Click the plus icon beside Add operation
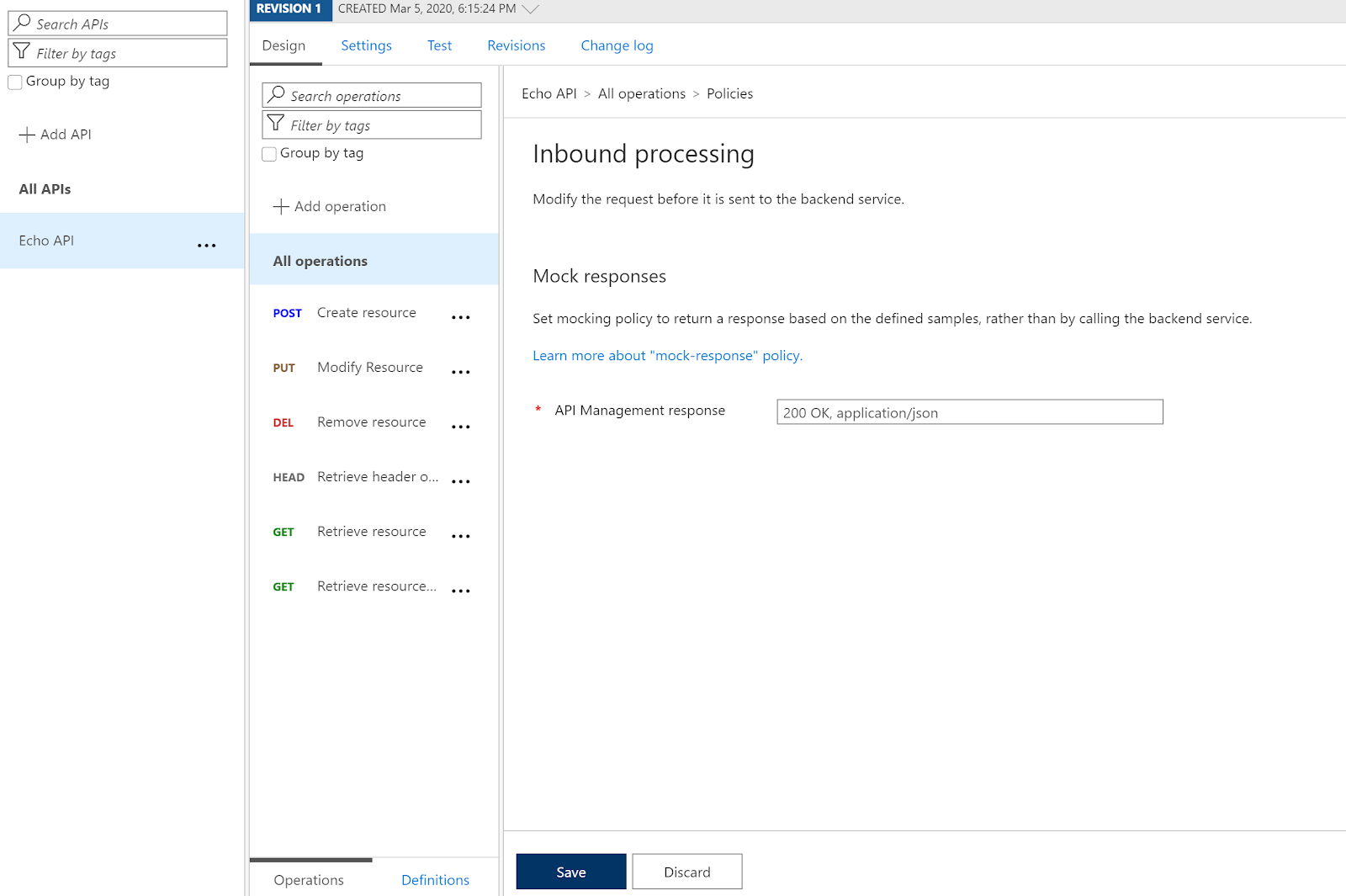The width and height of the screenshot is (1346, 896). [x=281, y=207]
